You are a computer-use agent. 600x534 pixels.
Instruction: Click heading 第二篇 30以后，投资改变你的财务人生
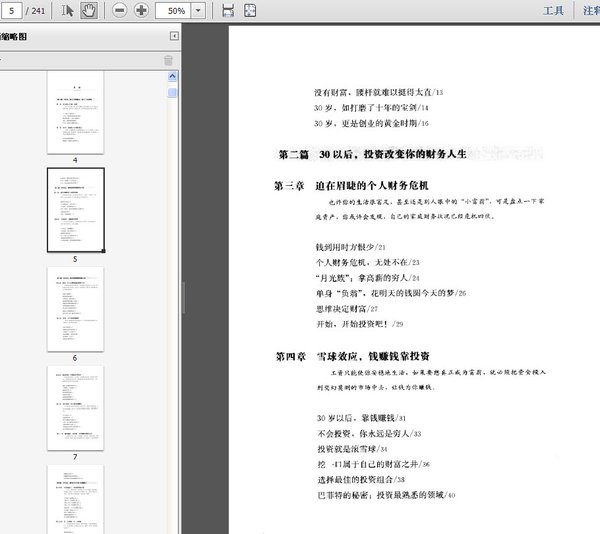[x=372, y=154]
